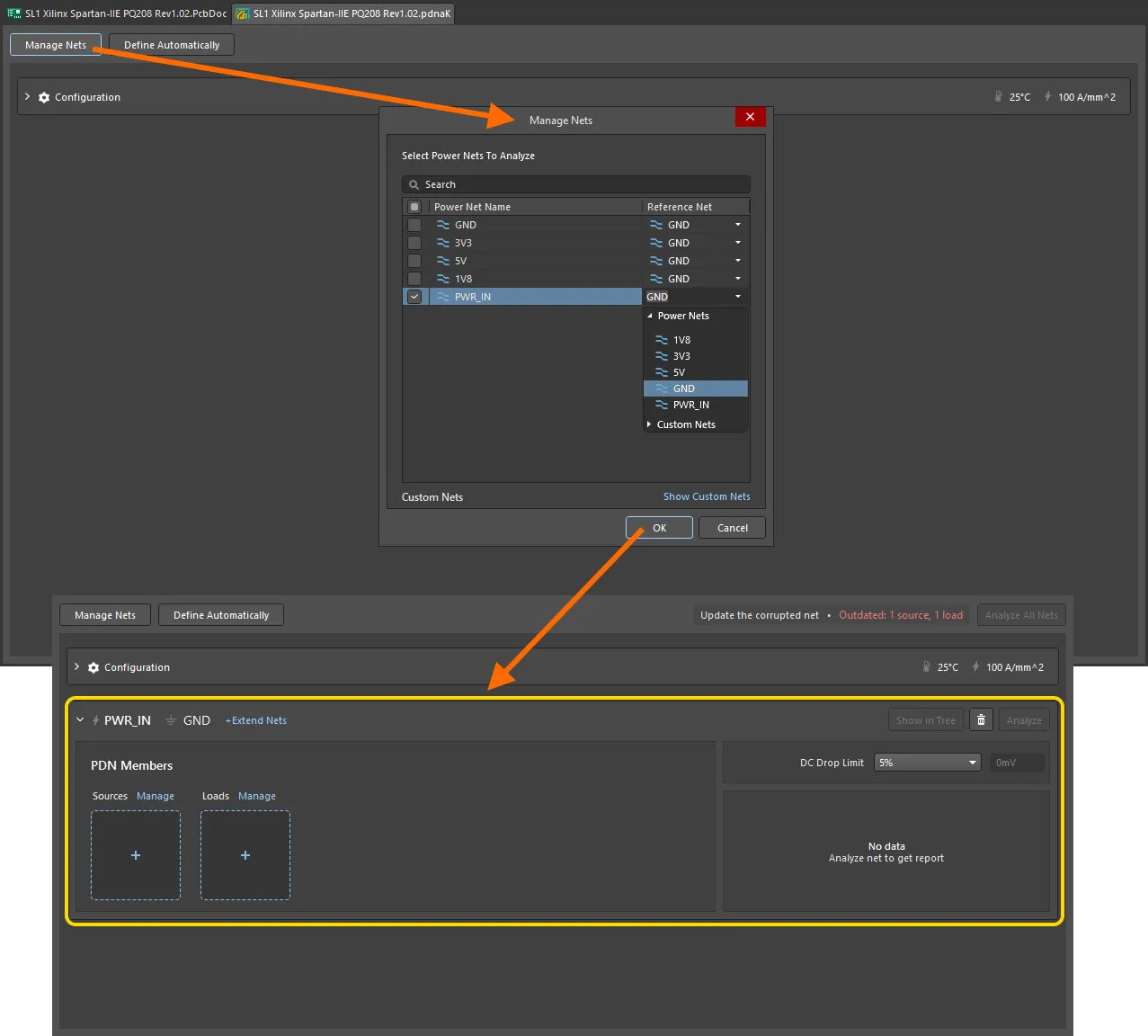The width and height of the screenshot is (1148, 1036).
Task: Click the gear icon next to Configuration in lower panel
Action: [x=93, y=667]
